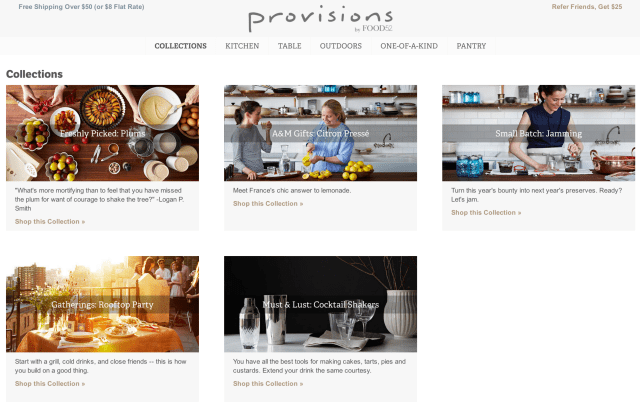Select the Pantry navigation item
This screenshot has height=405, width=640.
pyautogui.click(x=471, y=46)
